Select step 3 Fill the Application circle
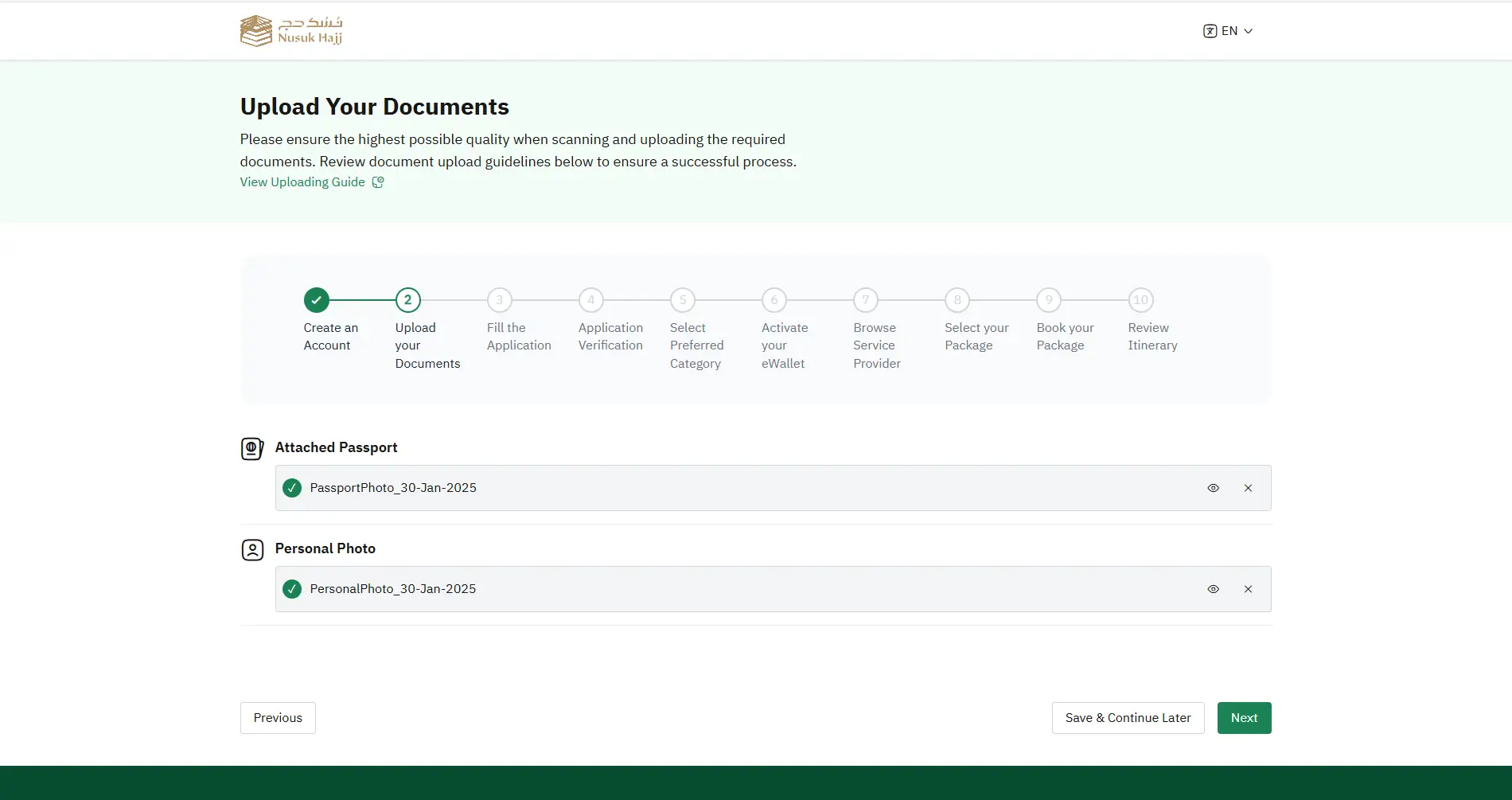Image resolution: width=1512 pixels, height=800 pixels. [499, 300]
